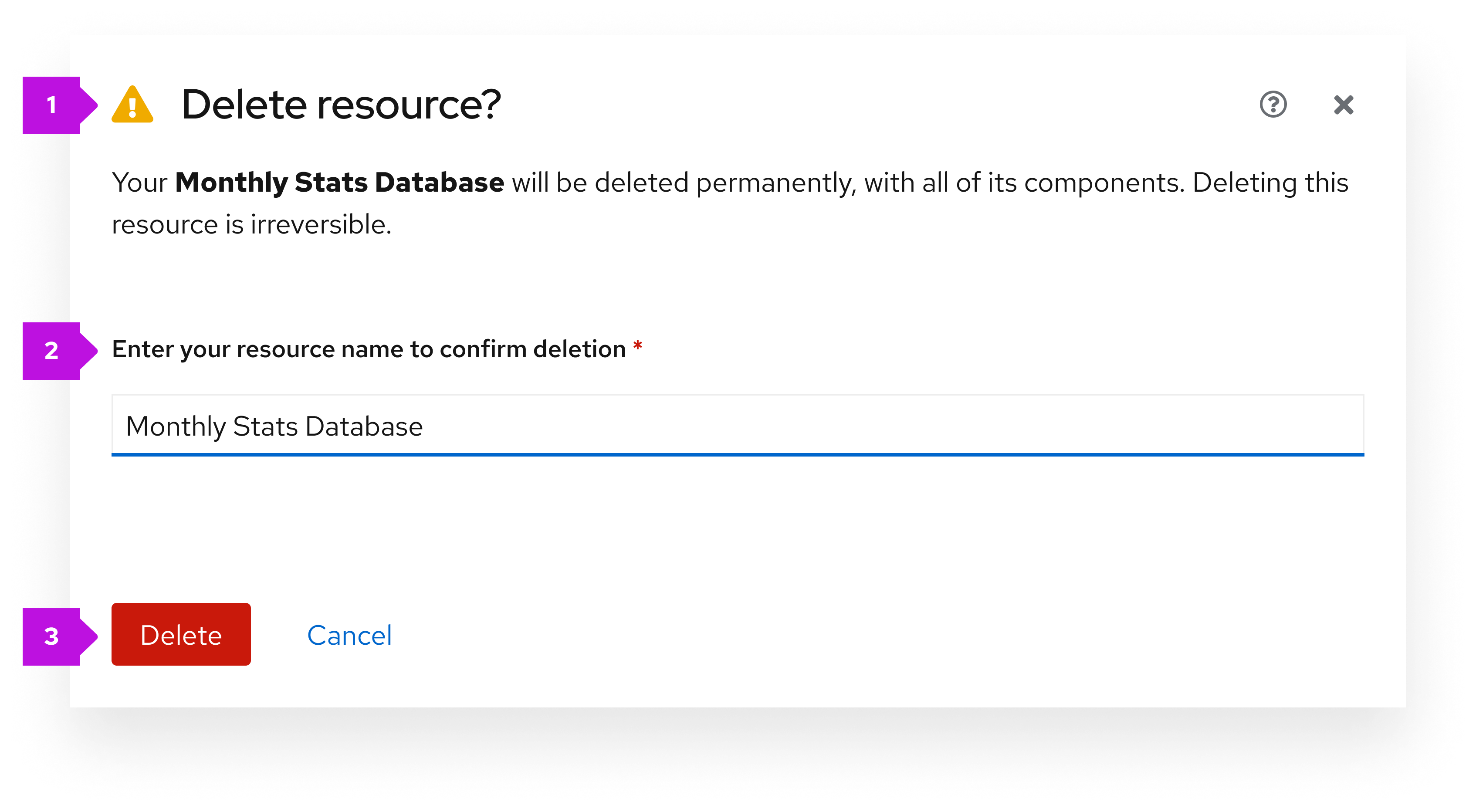Click the red asterisk required indicator

pos(638,347)
